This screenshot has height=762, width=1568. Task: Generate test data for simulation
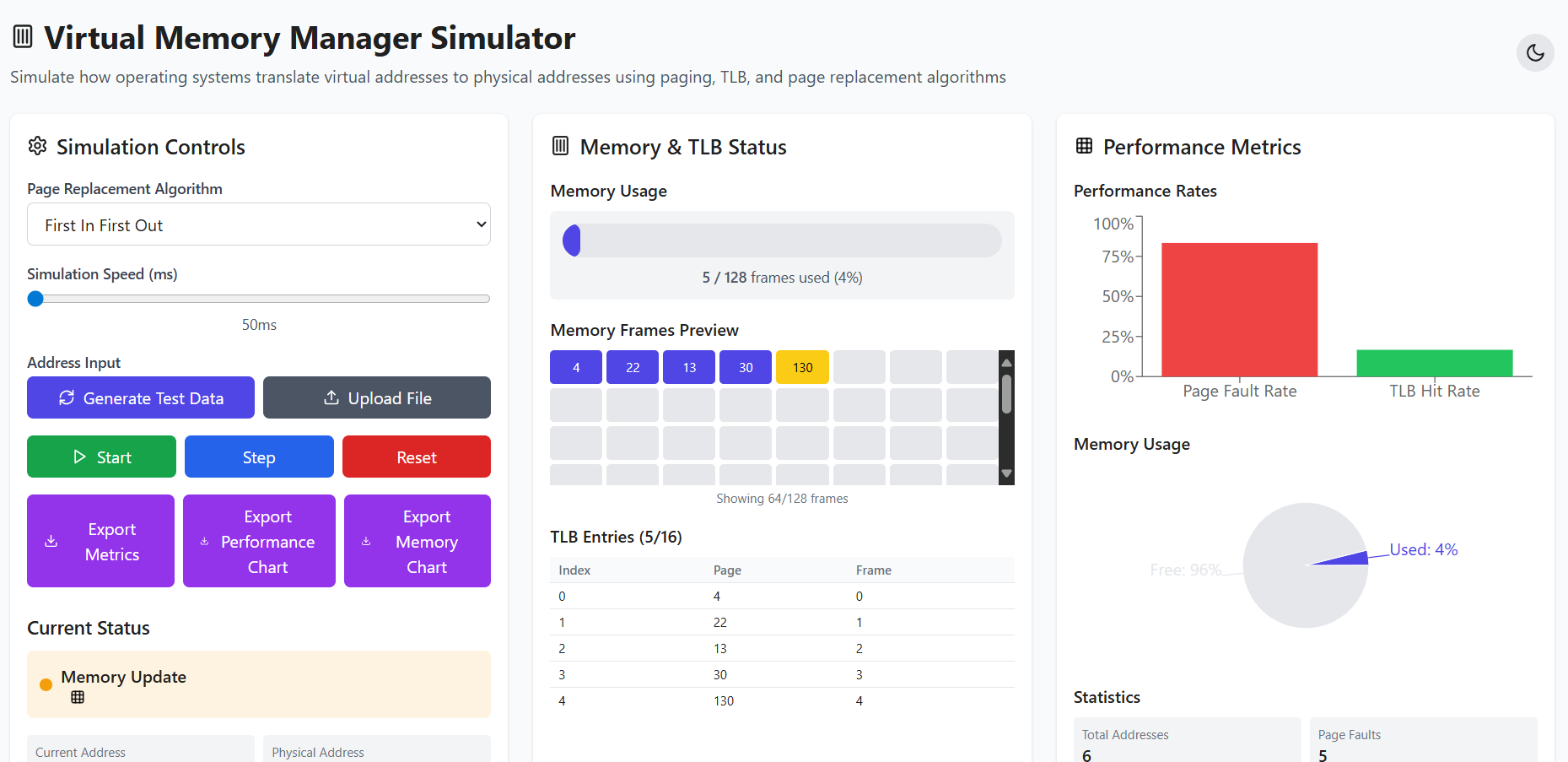tap(141, 397)
